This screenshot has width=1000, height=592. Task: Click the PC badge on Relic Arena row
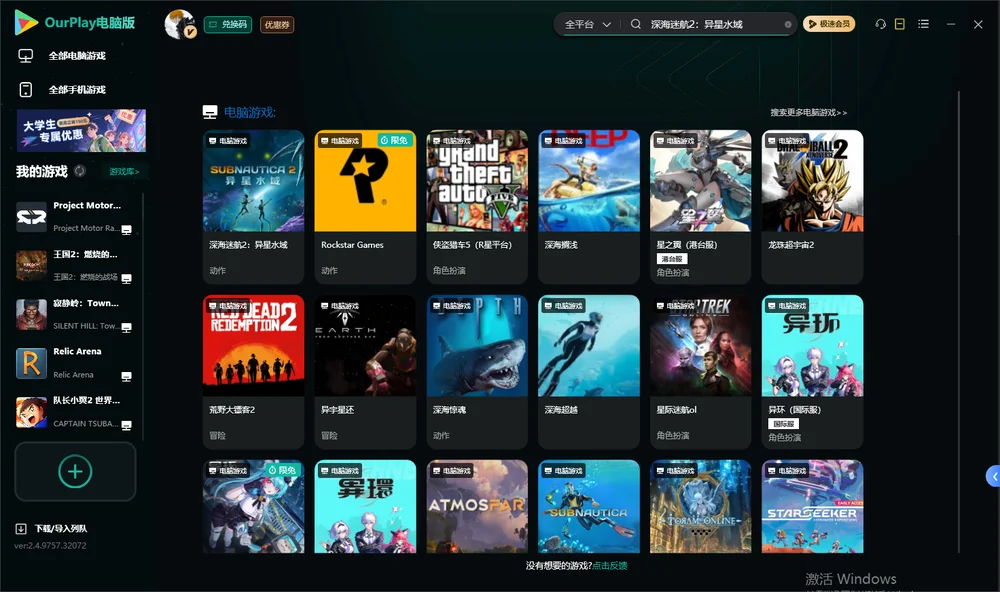(x=126, y=376)
